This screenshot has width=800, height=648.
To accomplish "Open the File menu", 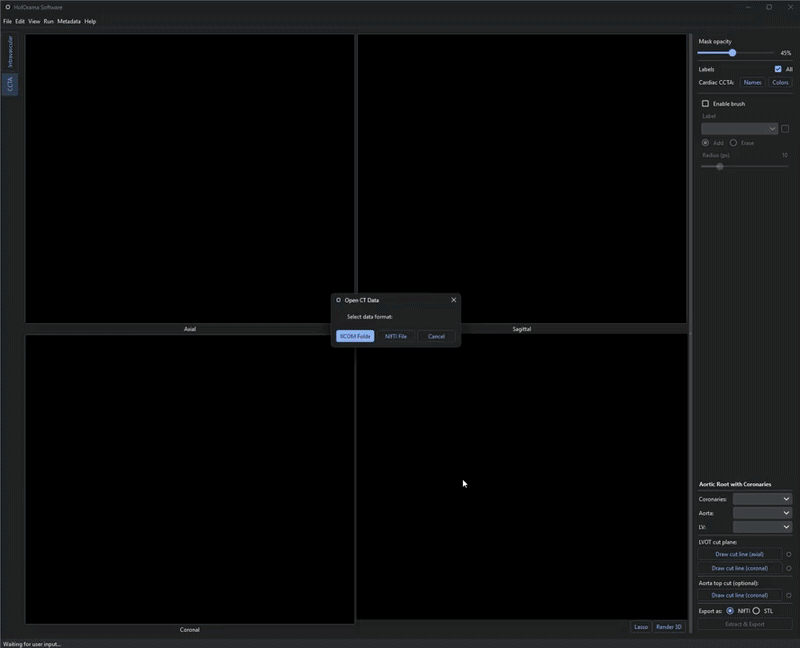I will (x=8, y=21).
